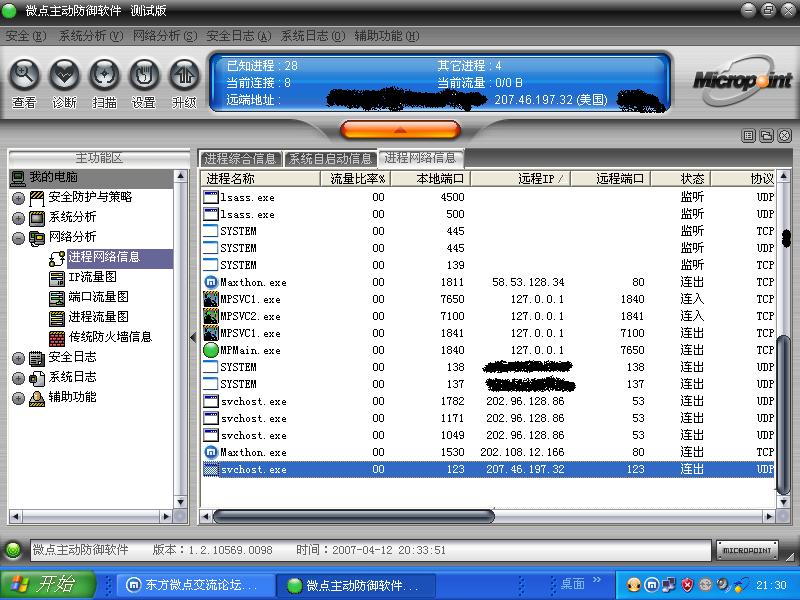Click the 辅助功能 icon in tree
The width and height of the screenshot is (800, 600).
(37, 398)
